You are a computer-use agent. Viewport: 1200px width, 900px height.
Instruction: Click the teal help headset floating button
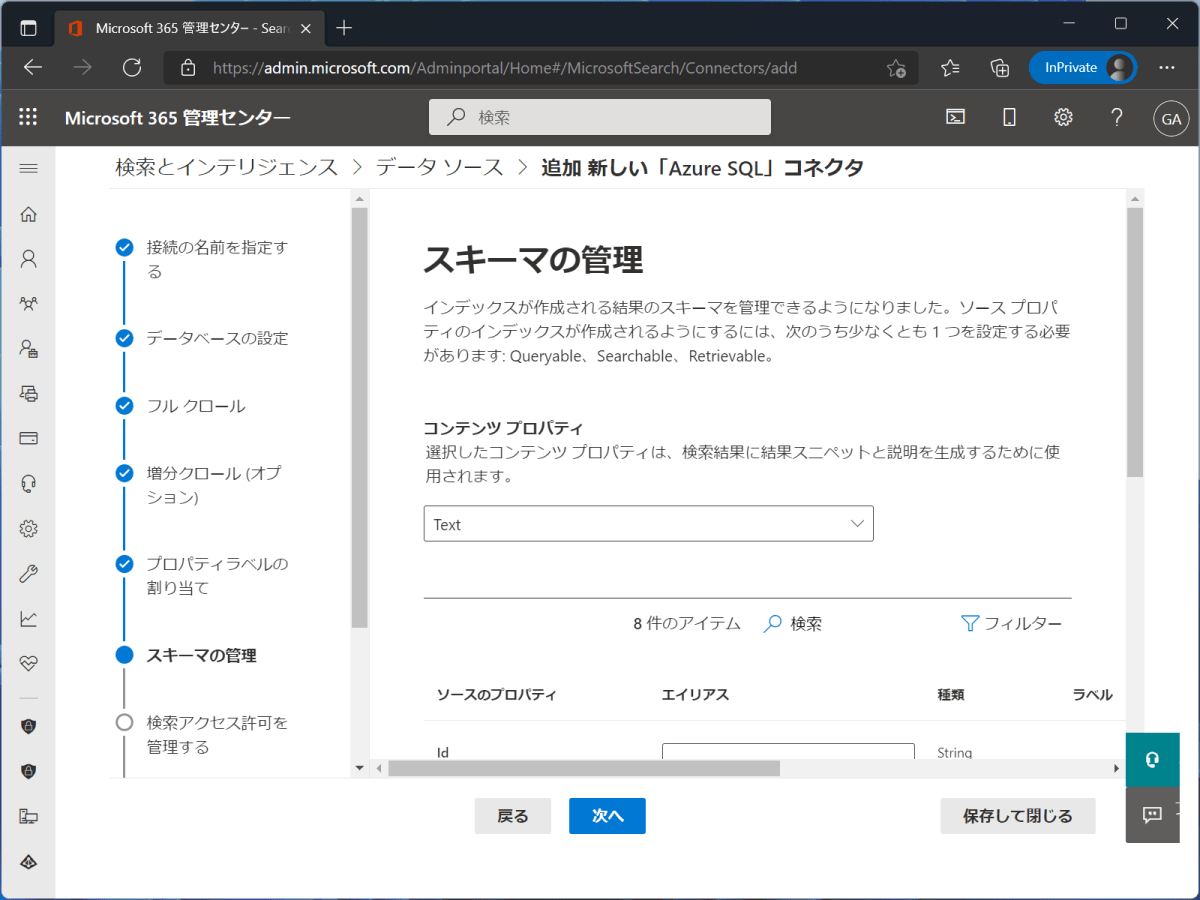(x=1152, y=760)
